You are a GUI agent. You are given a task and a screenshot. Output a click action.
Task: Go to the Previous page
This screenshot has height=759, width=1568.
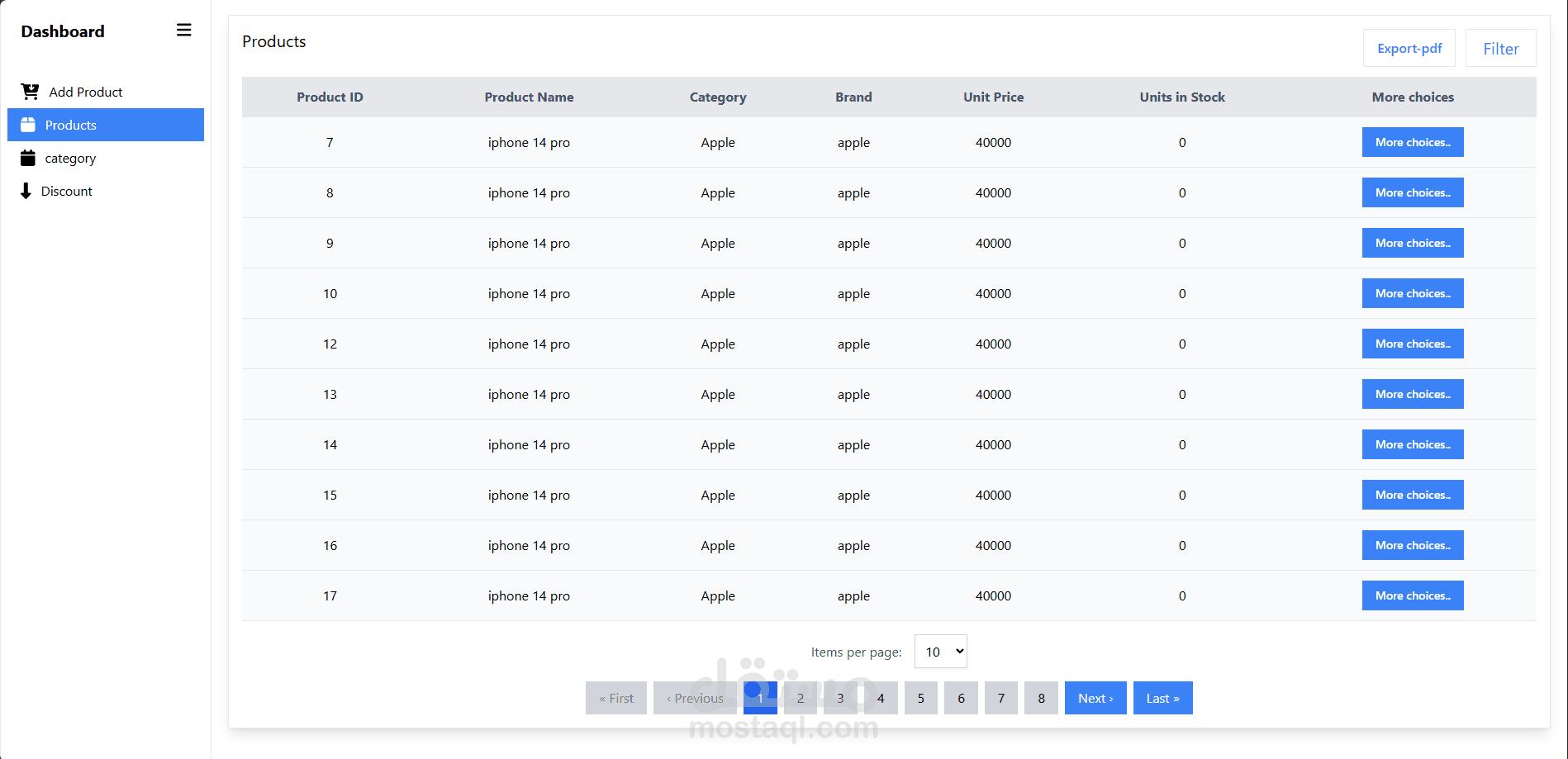(x=695, y=698)
